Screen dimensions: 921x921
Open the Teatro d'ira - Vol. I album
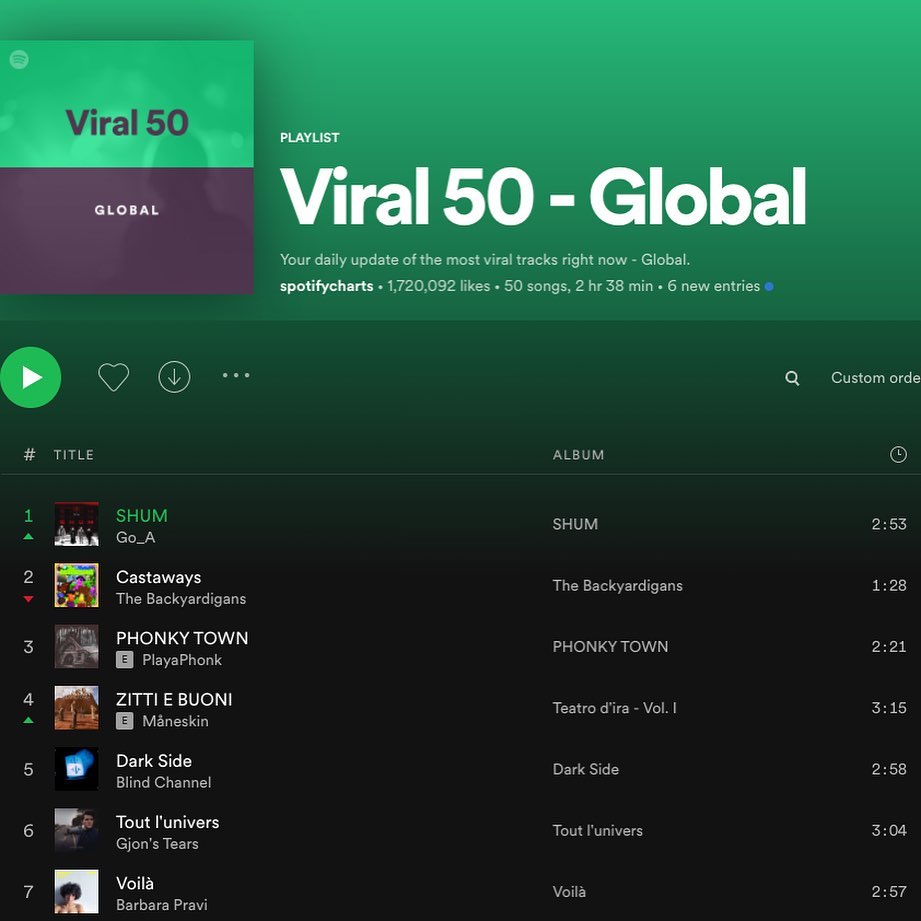[614, 708]
